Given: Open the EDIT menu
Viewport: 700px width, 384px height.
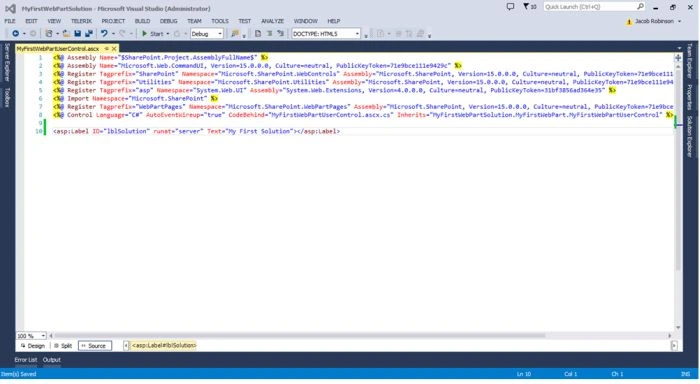Looking at the screenshot, I should tap(31, 21).
